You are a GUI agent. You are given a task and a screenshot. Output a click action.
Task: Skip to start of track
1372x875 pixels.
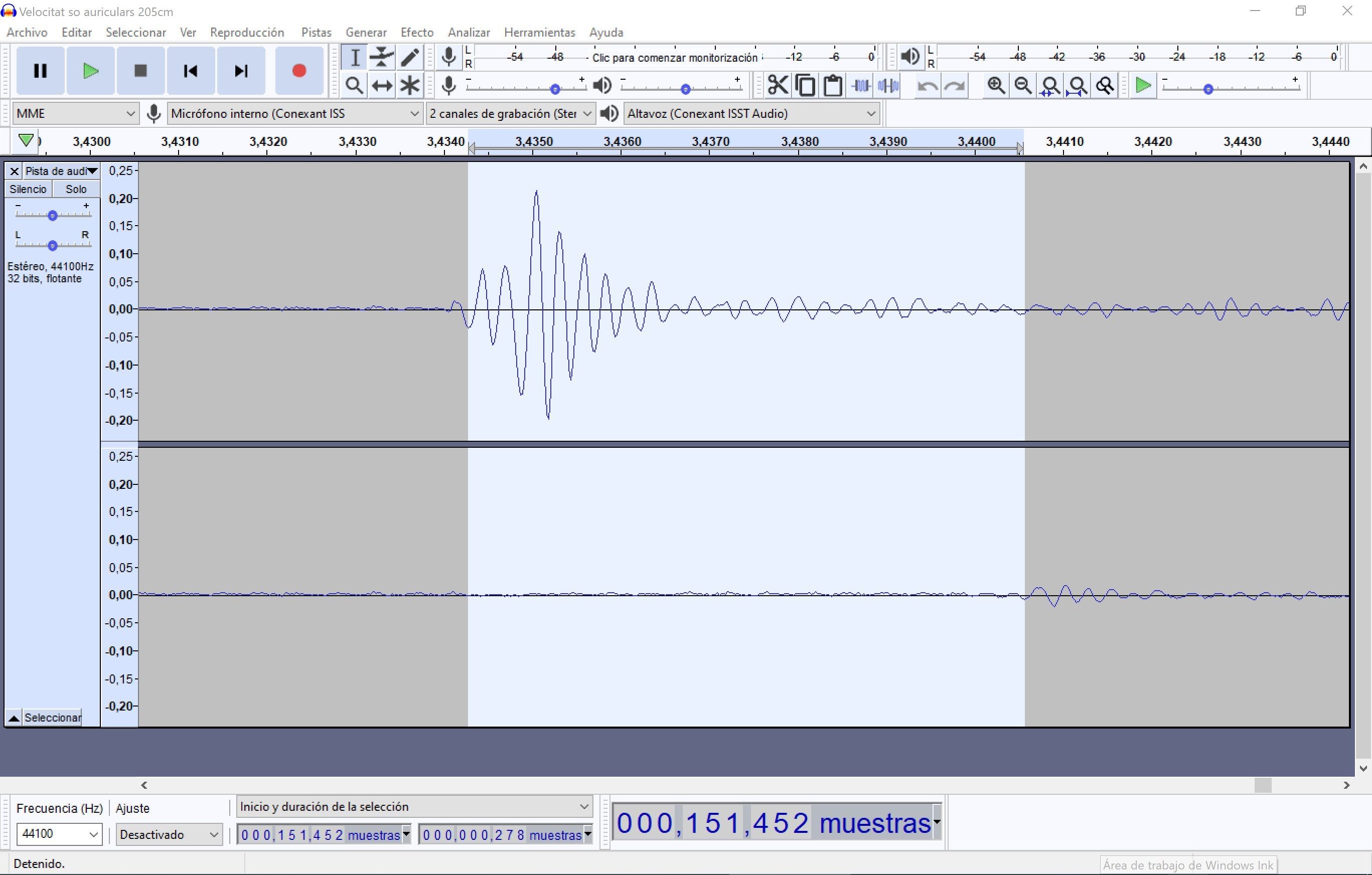(x=190, y=71)
